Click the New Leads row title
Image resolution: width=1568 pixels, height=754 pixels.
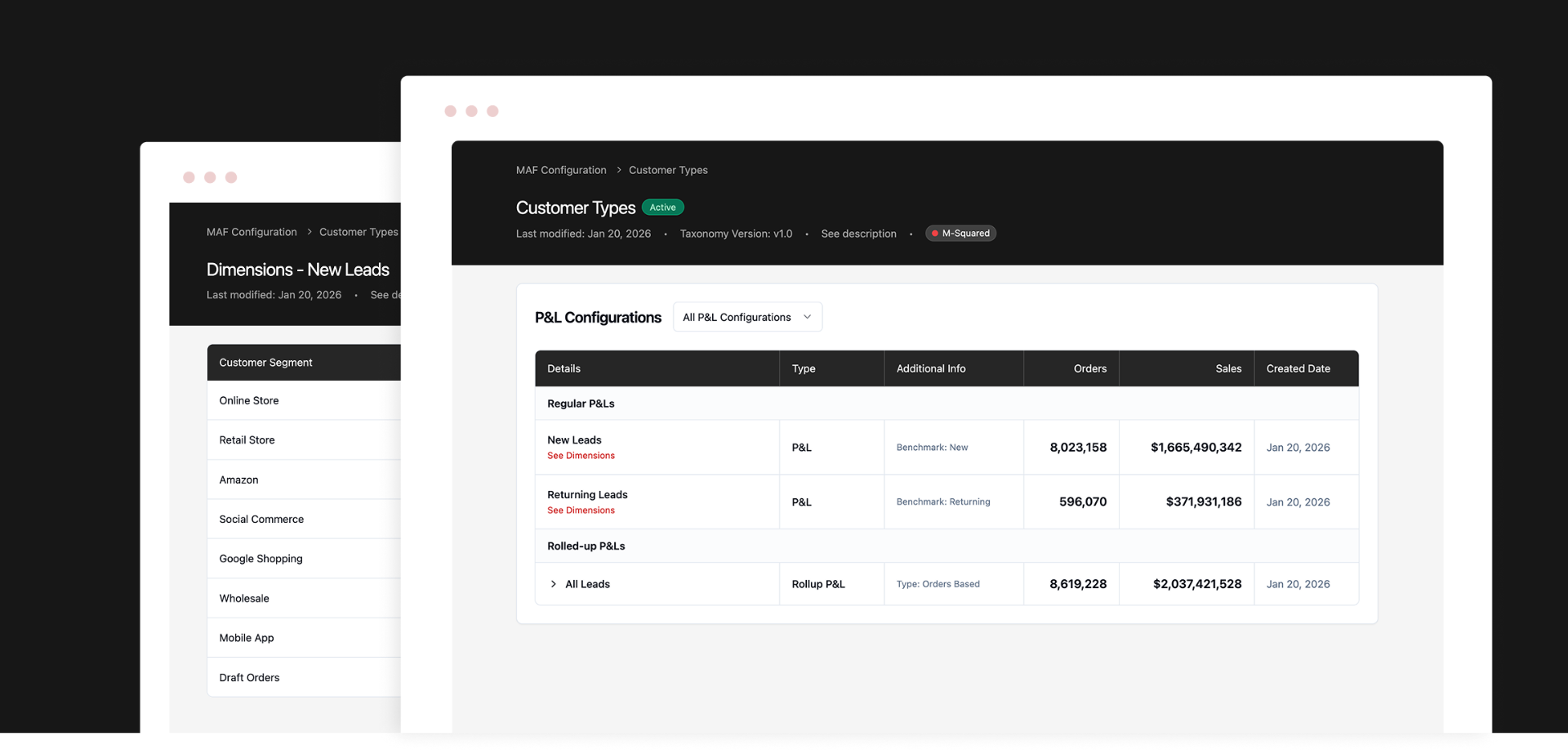[x=574, y=440]
